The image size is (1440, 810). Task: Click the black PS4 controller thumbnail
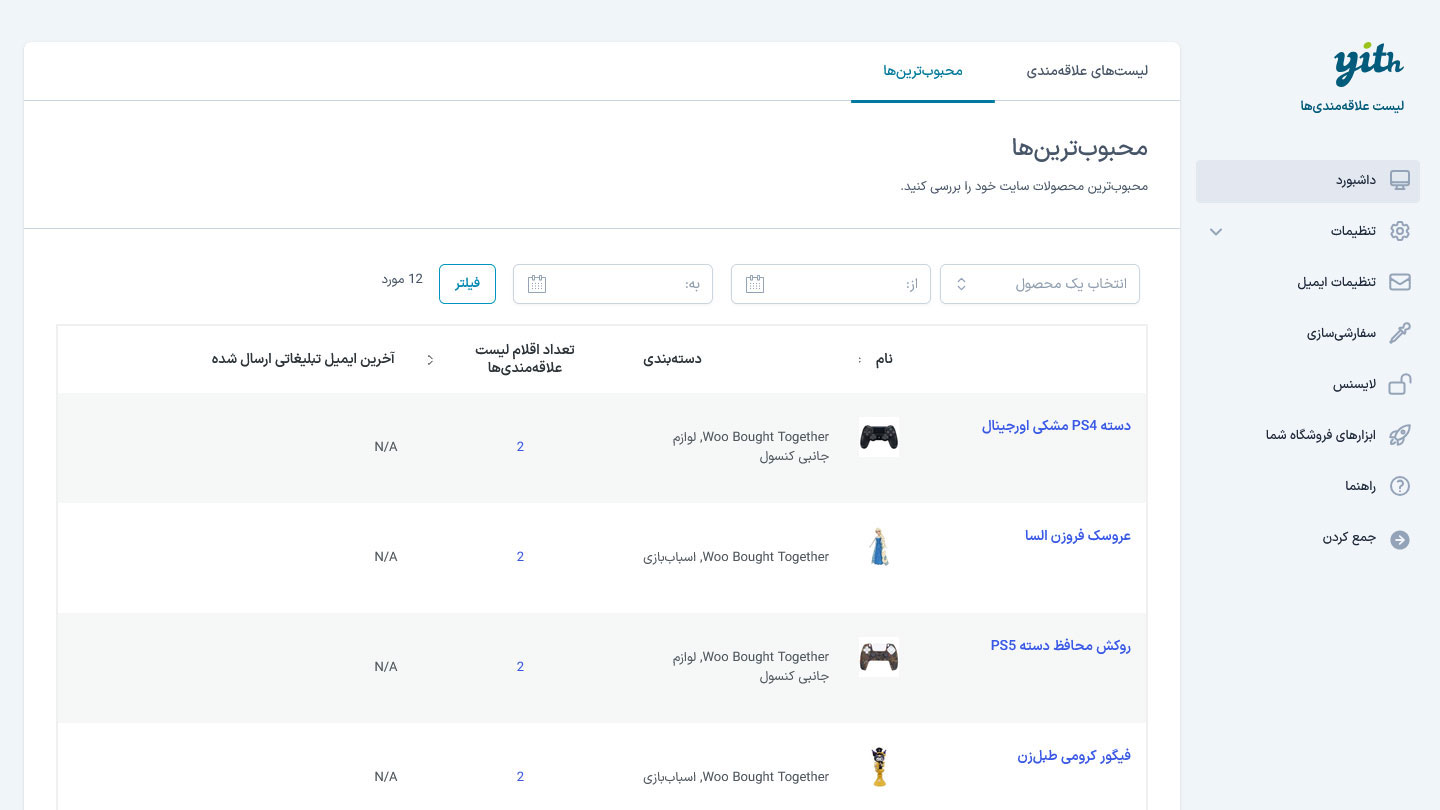point(879,437)
